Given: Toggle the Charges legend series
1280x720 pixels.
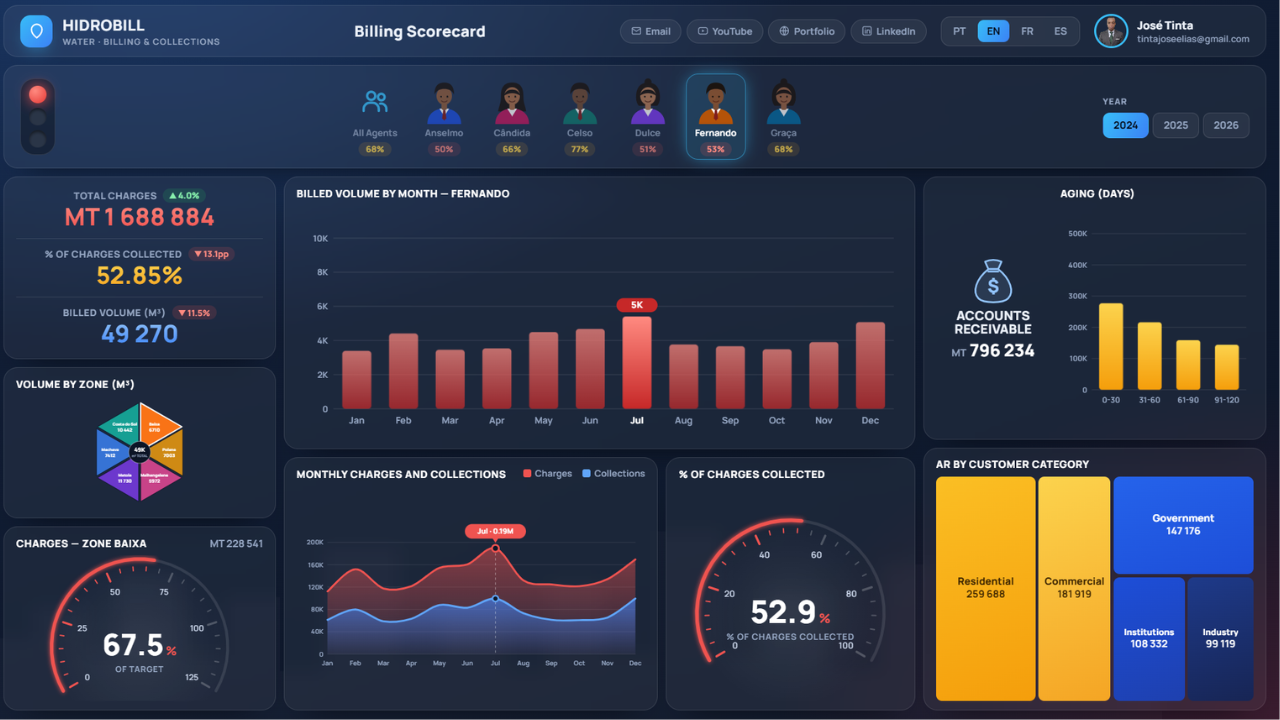Looking at the screenshot, I should (x=547, y=474).
